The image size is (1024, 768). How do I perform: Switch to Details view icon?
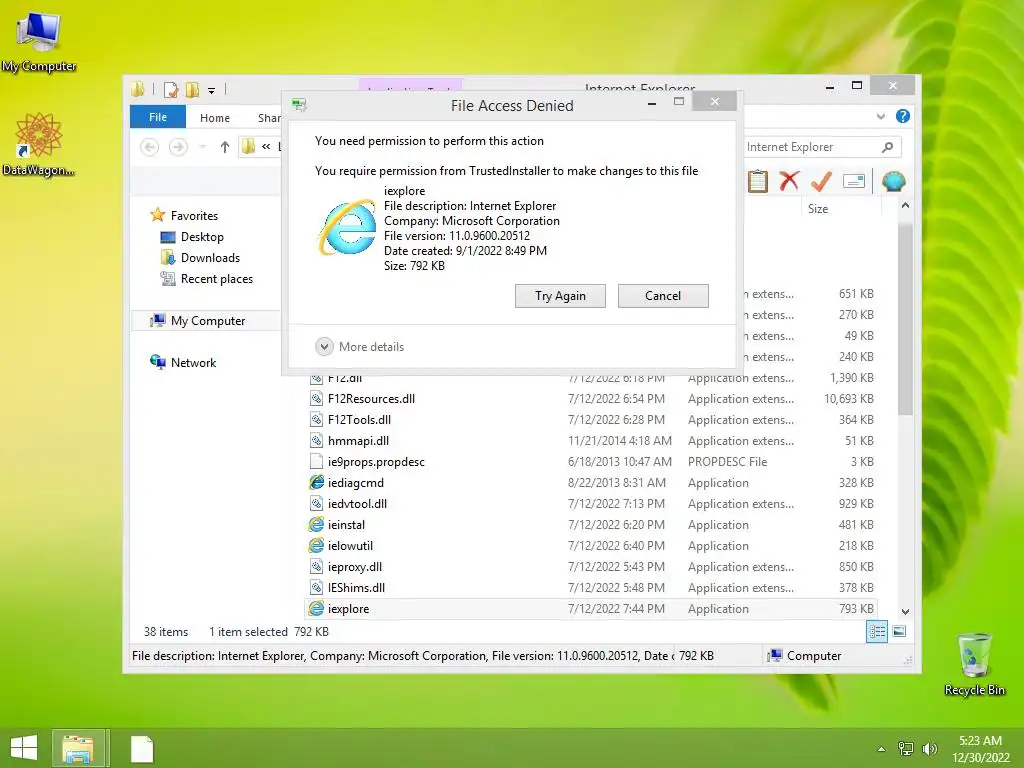pyautogui.click(x=876, y=632)
